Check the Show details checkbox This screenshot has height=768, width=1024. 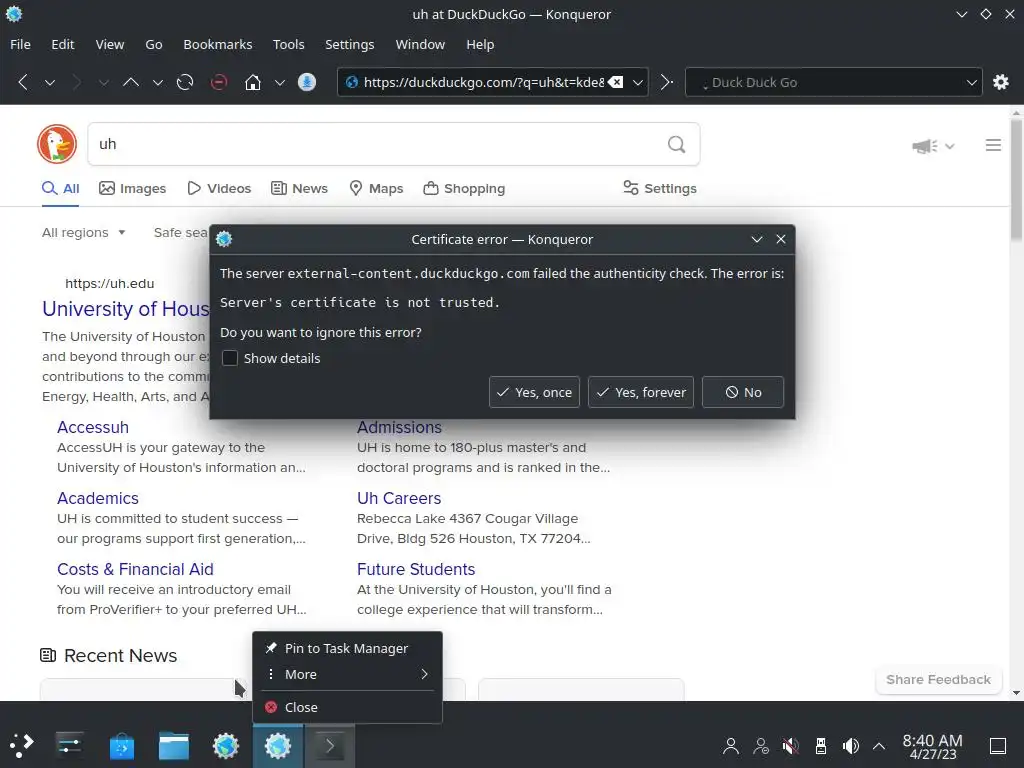click(230, 358)
